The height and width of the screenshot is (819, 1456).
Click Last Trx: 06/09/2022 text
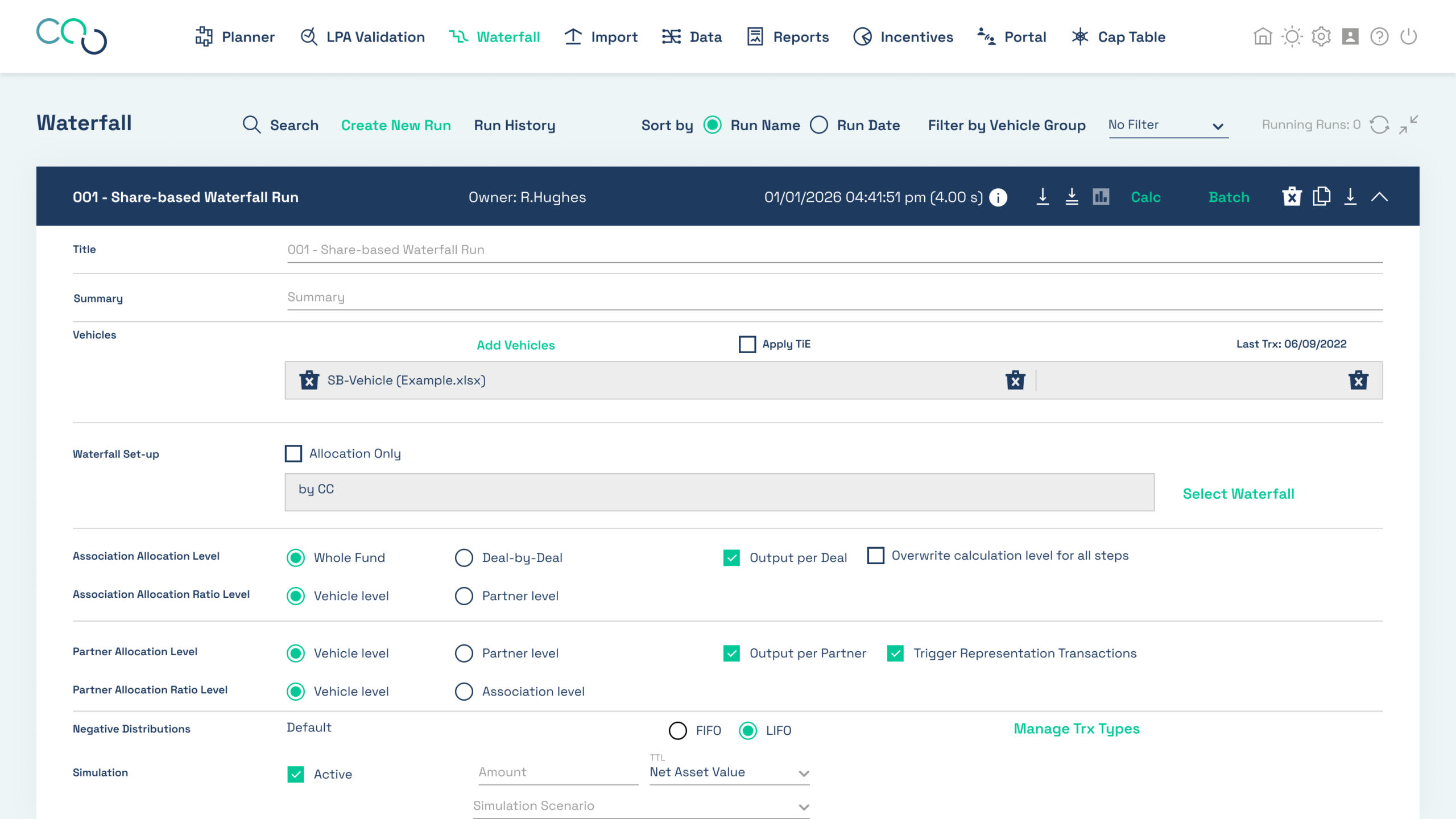(1291, 344)
